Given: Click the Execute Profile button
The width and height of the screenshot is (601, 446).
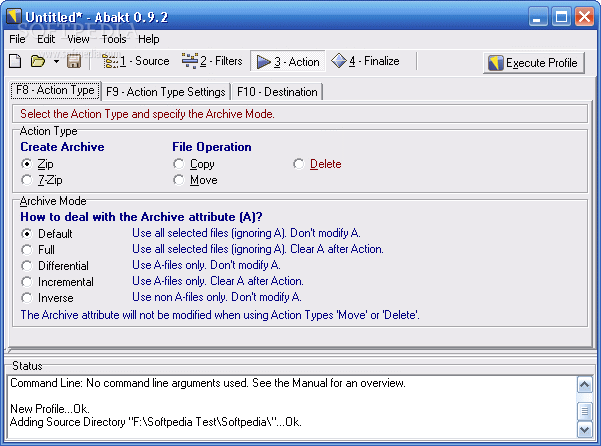Looking at the screenshot, I should (534, 63).
